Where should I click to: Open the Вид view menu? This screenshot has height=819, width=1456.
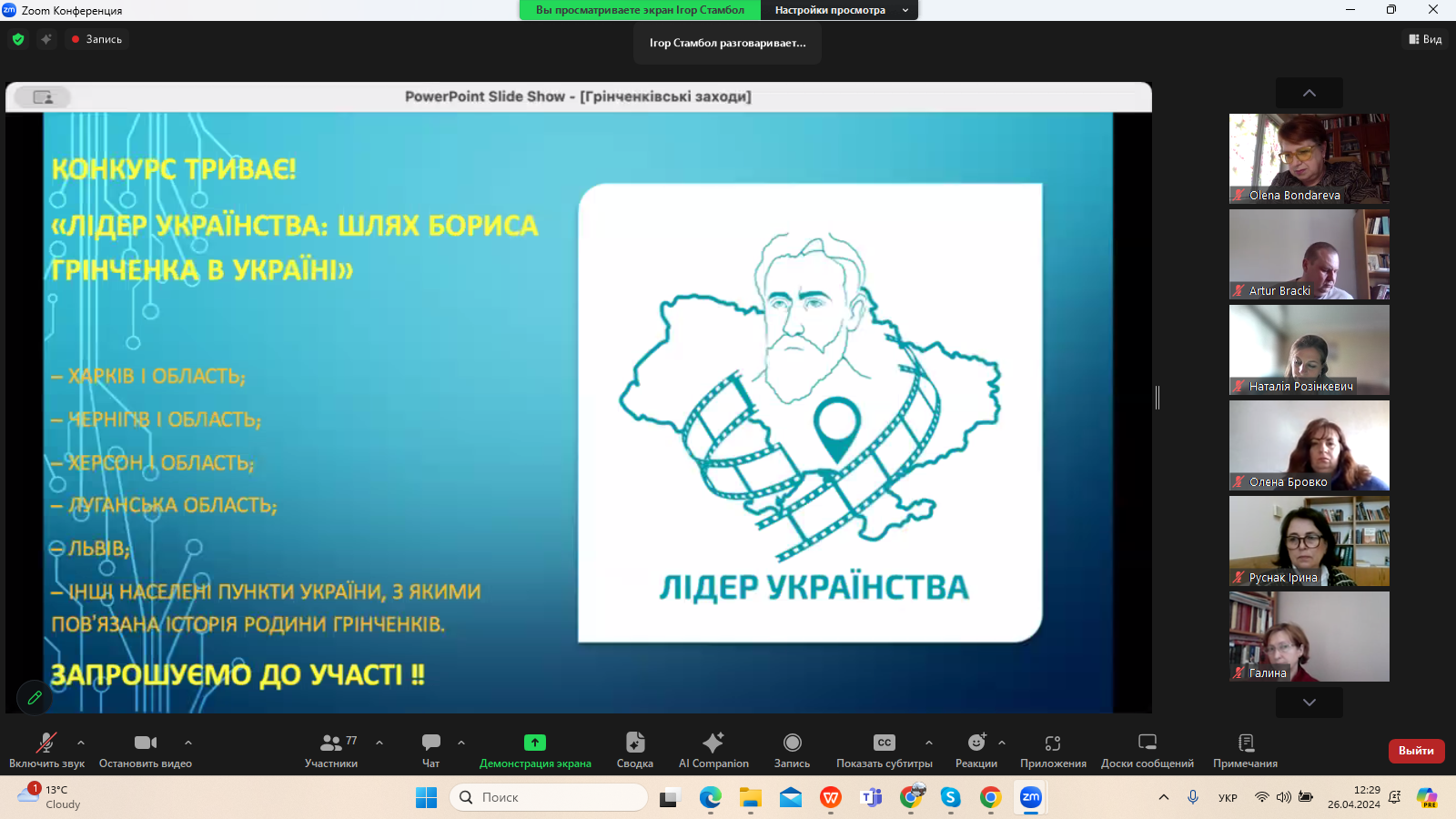tap(1425, 39)
